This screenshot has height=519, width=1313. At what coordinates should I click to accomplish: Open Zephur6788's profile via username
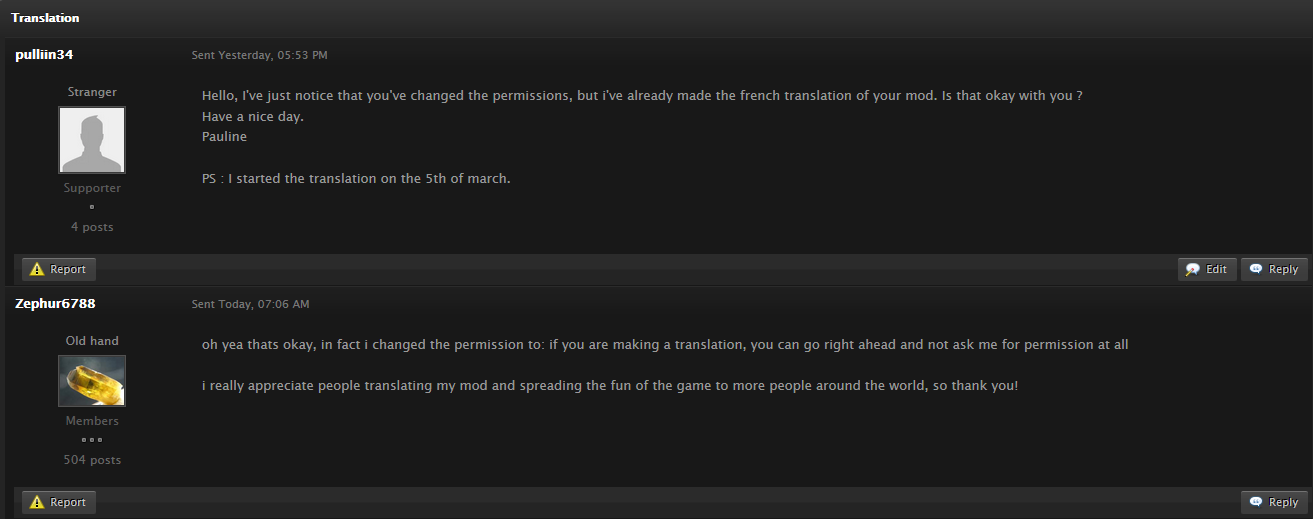coord(55,303)
